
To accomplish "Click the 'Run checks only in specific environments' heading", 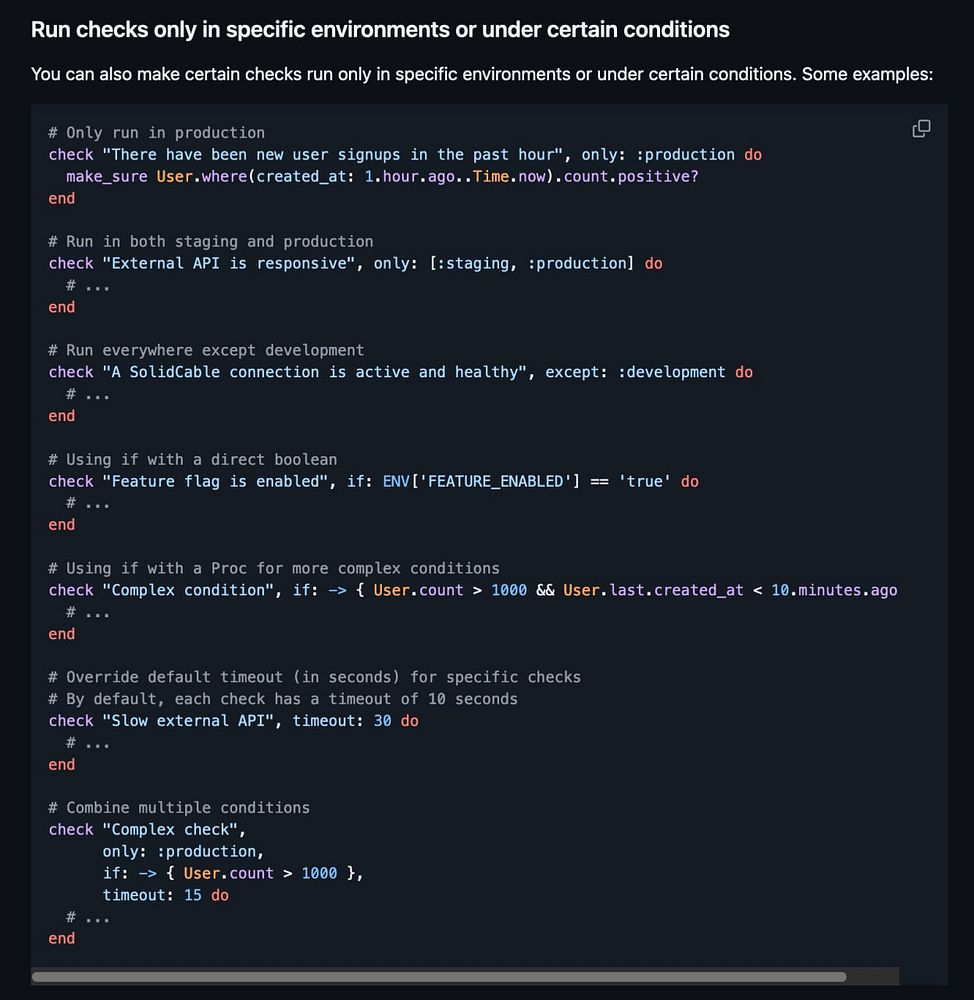I will tap(380, 30).
